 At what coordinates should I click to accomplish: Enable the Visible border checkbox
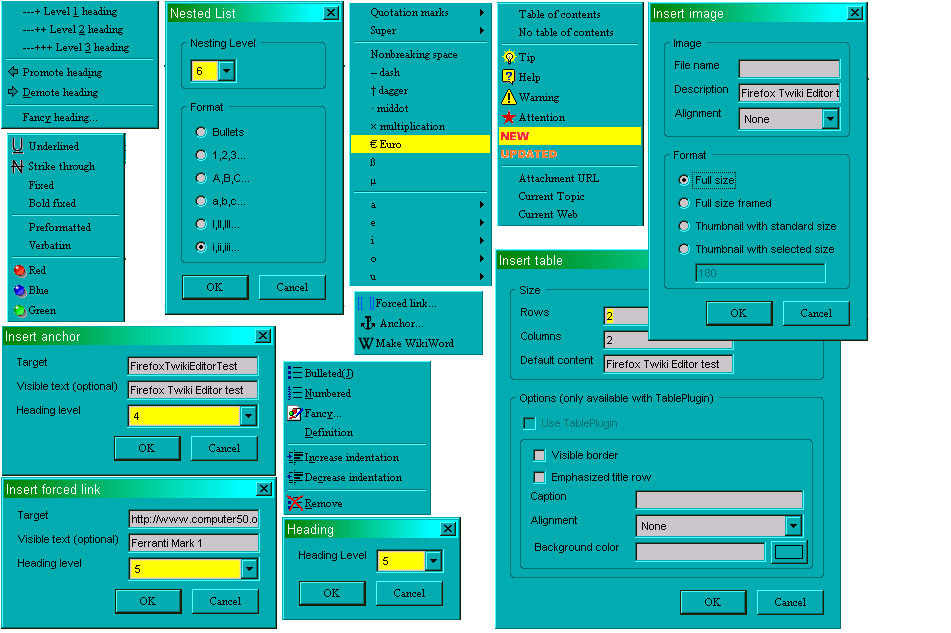click(x=537, y=454)
